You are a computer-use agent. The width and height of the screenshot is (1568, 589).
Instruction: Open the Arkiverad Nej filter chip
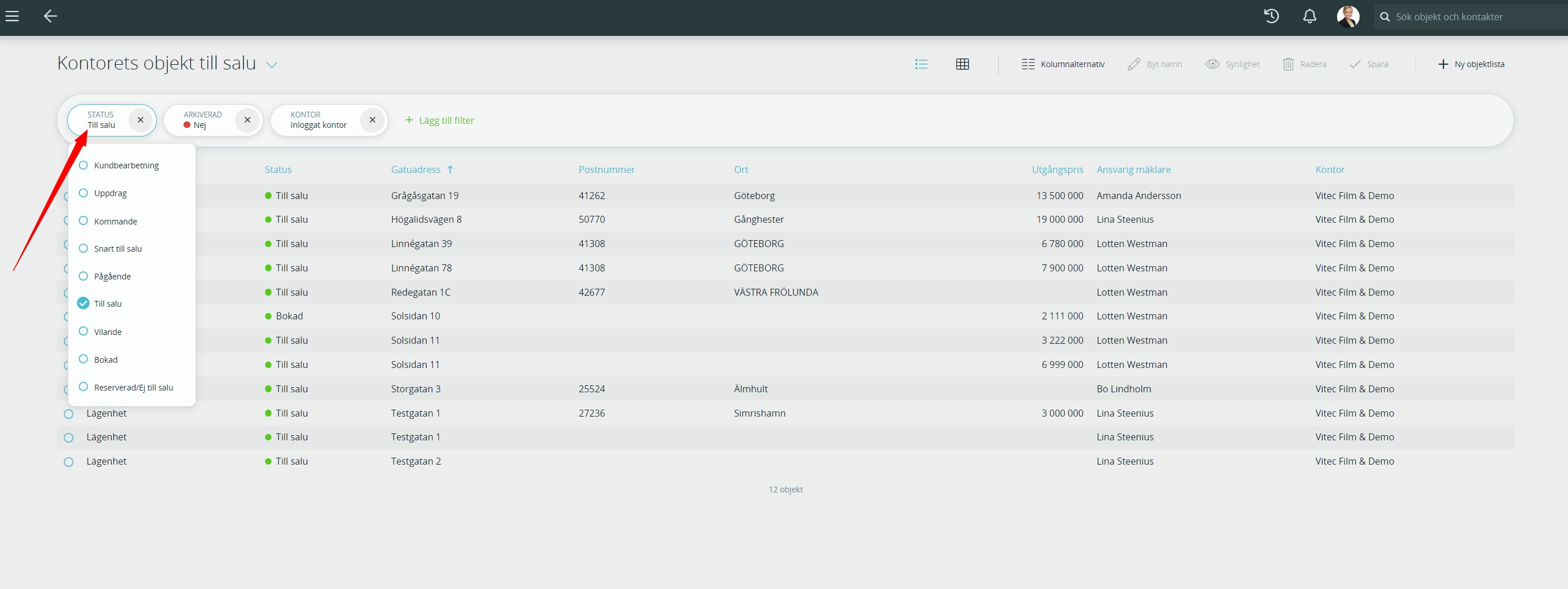click(203, 120)
